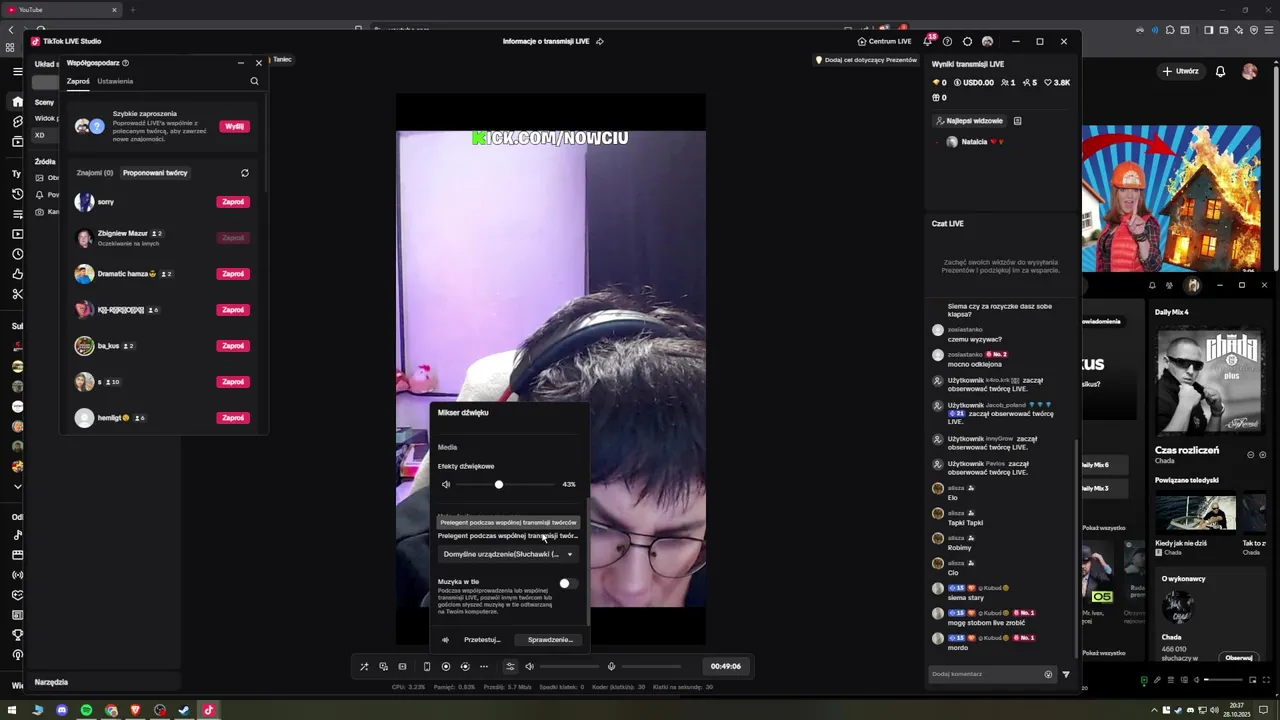The height and width of the screenshot is (720, 1280).
Task: Open TikTok LIVE Studio settings gear
Action: coord(967,41)
